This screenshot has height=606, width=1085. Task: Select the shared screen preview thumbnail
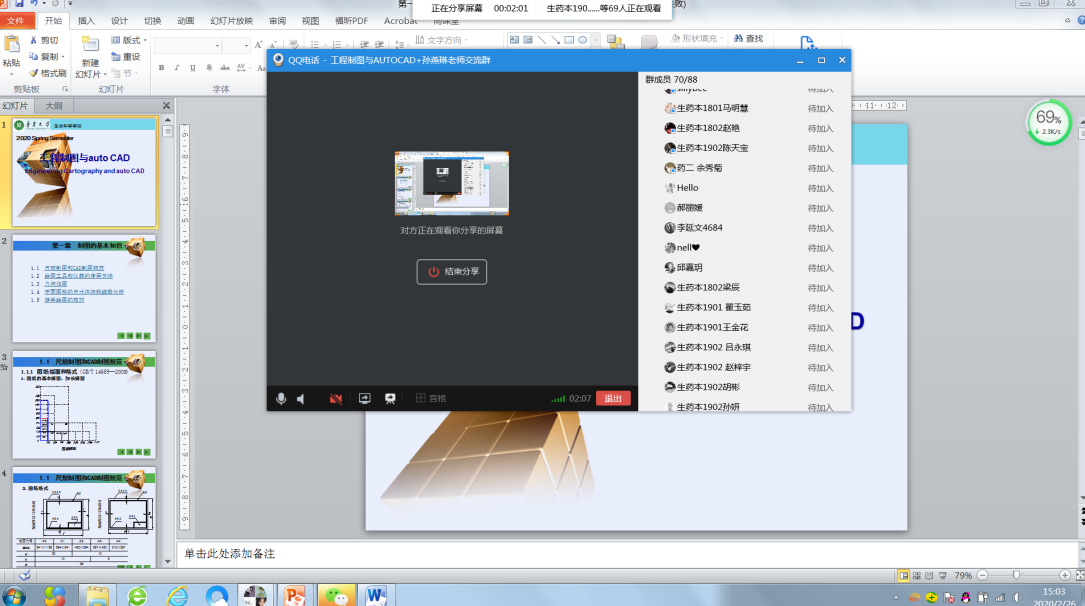tap(452, 183)
